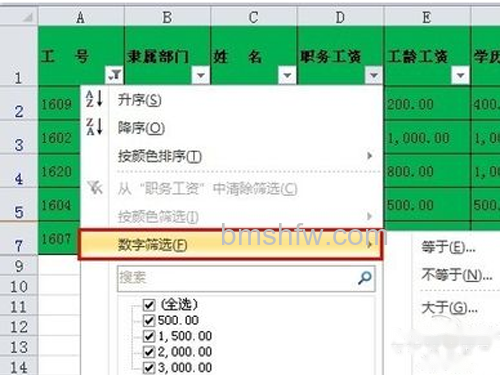Select column D header
The width and height of the screenshot is (500, 375).
(x=340, y=17)
